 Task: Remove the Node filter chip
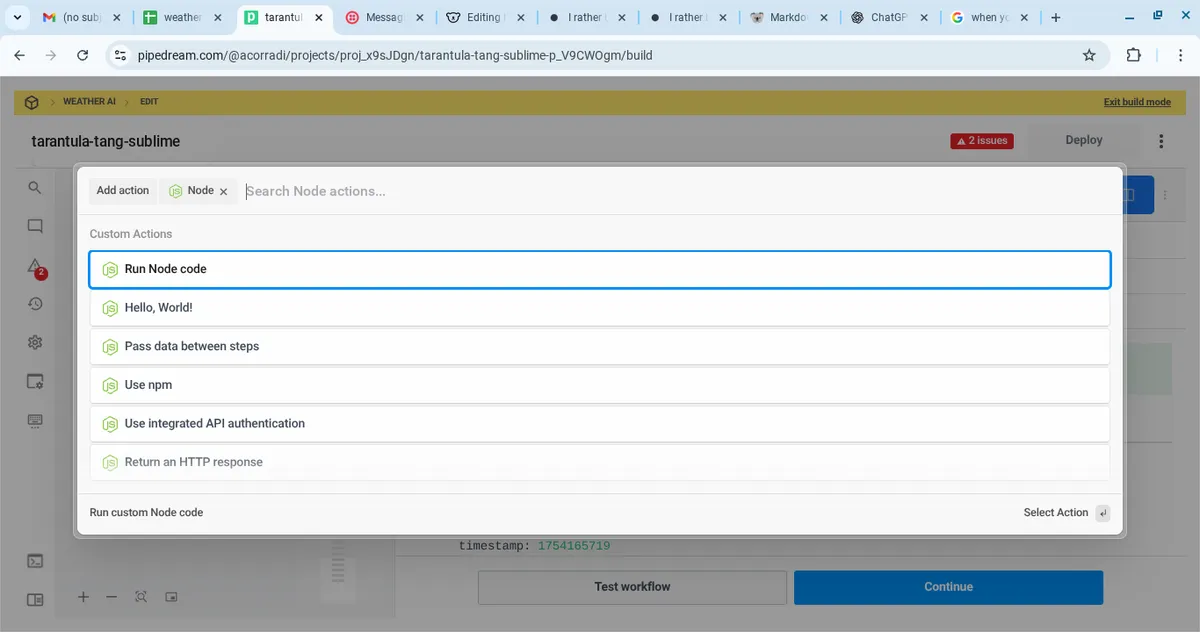[223, 191]
